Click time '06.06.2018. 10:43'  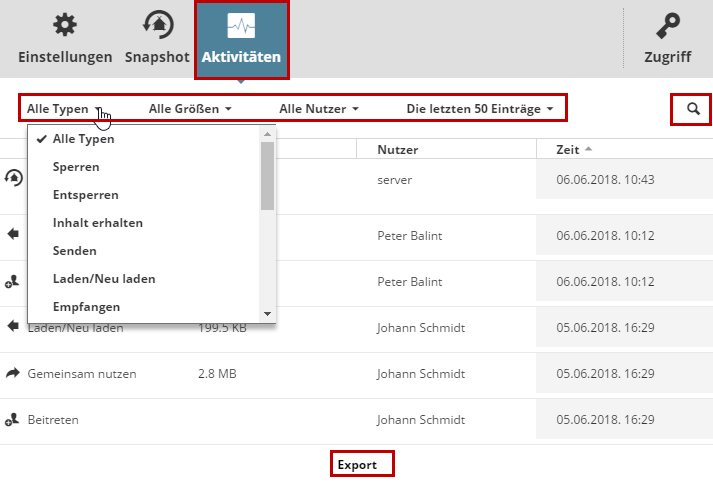click(x=605, y=180)
